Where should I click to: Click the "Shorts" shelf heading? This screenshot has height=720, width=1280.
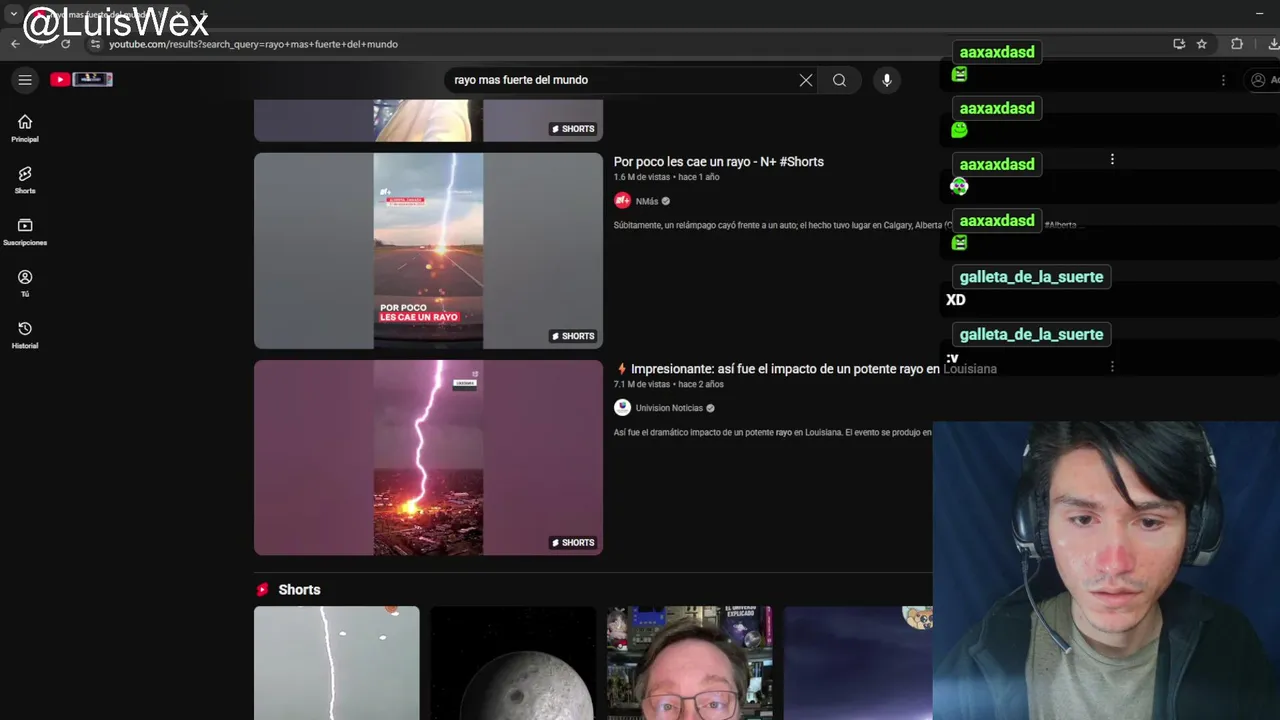click(299, 590)
